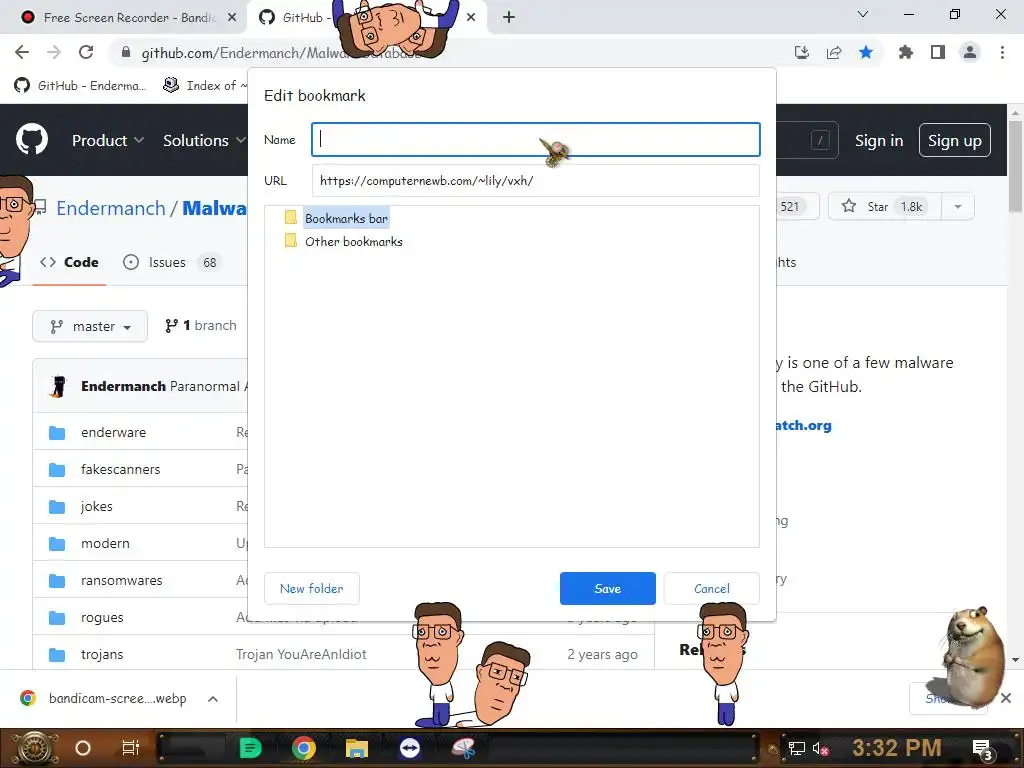
Task: Click the address bar padlock icon
Action: coord(126,52)
